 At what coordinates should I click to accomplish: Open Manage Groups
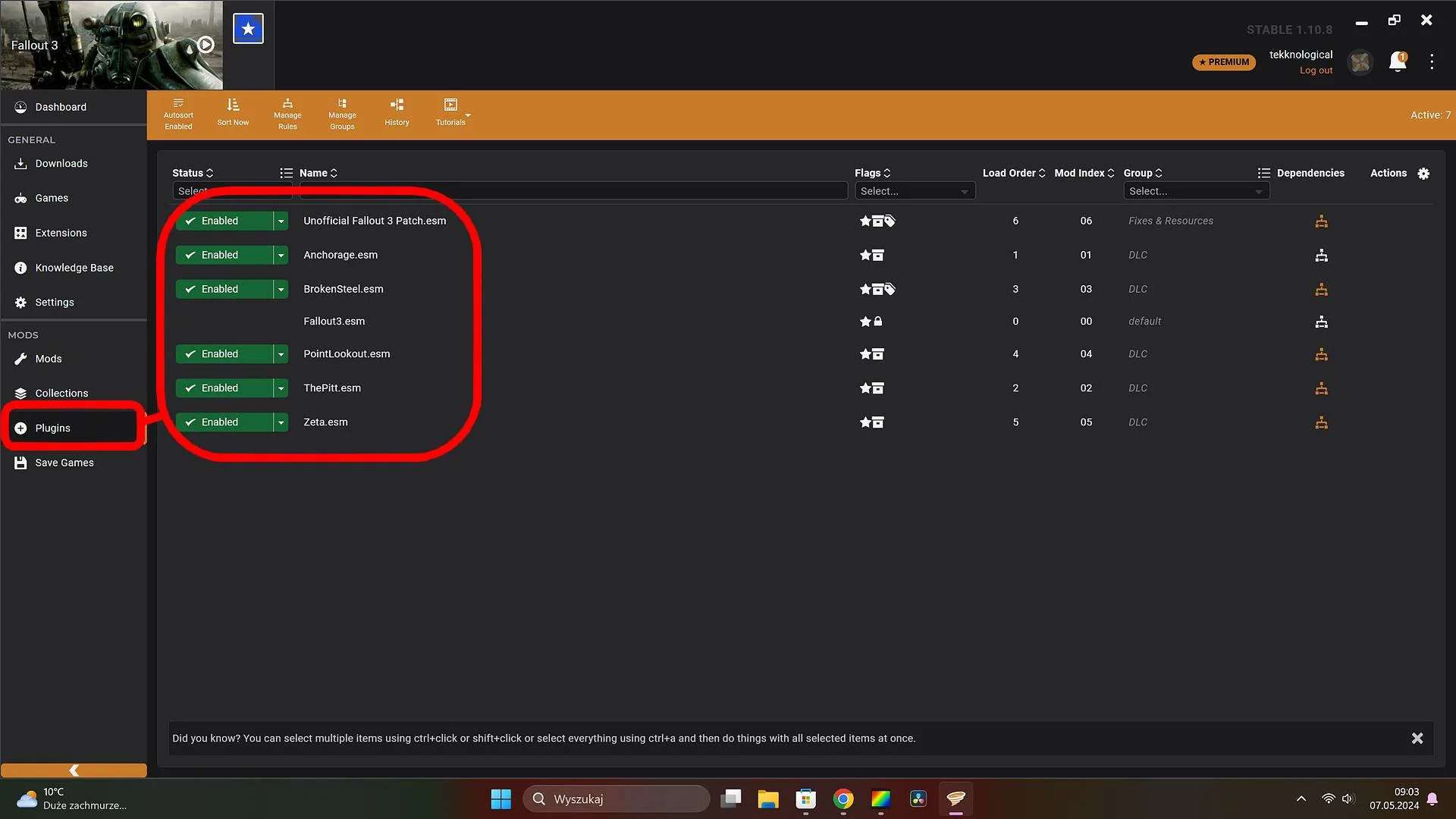click(342, 115)
